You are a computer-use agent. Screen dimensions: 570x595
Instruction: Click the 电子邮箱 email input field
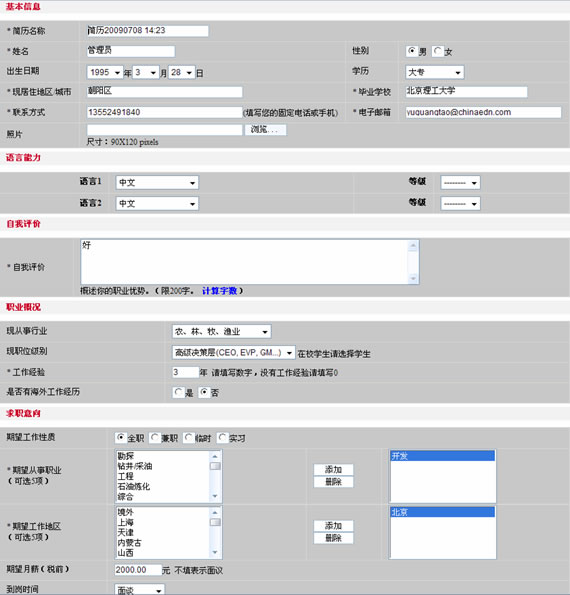(483, 112)
